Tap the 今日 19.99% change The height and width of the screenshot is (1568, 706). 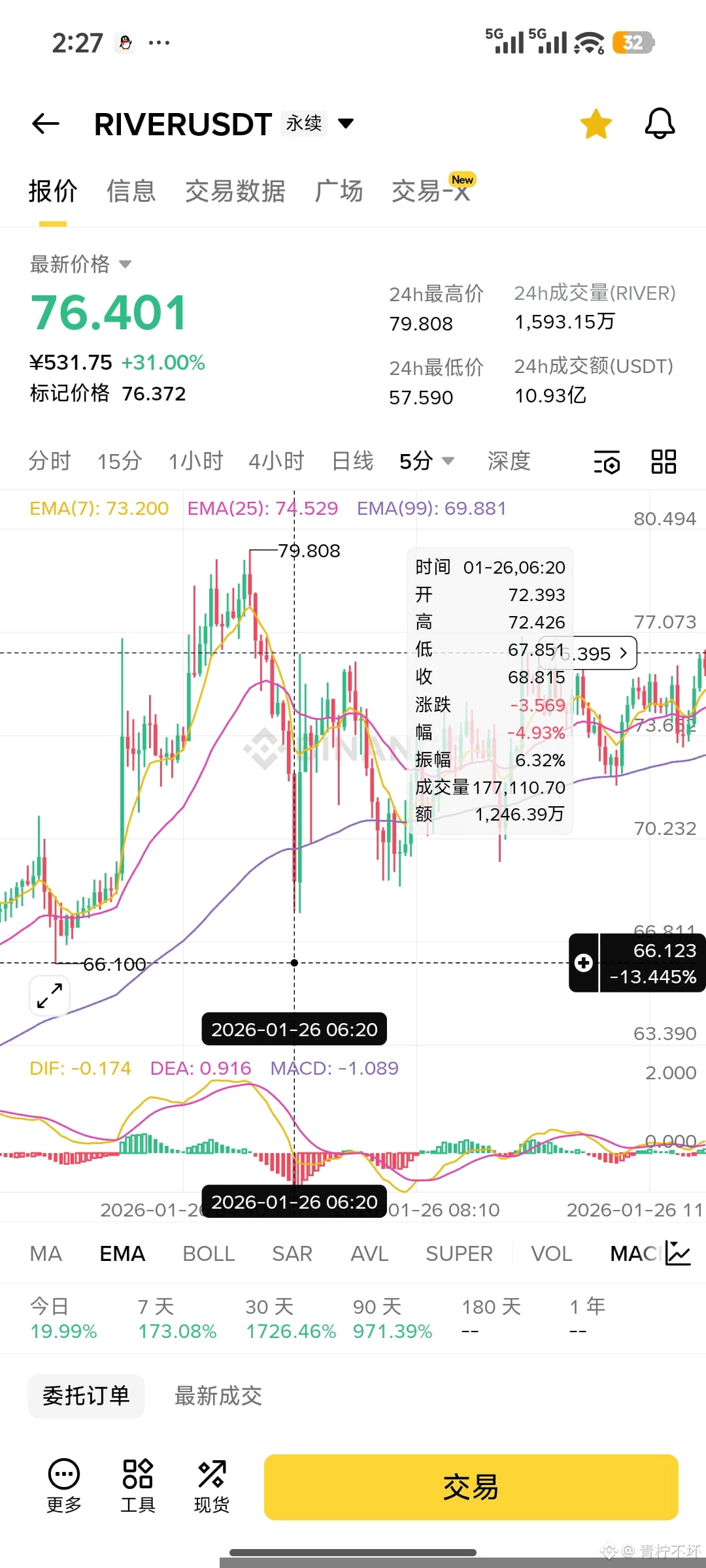pos(63,1318)
